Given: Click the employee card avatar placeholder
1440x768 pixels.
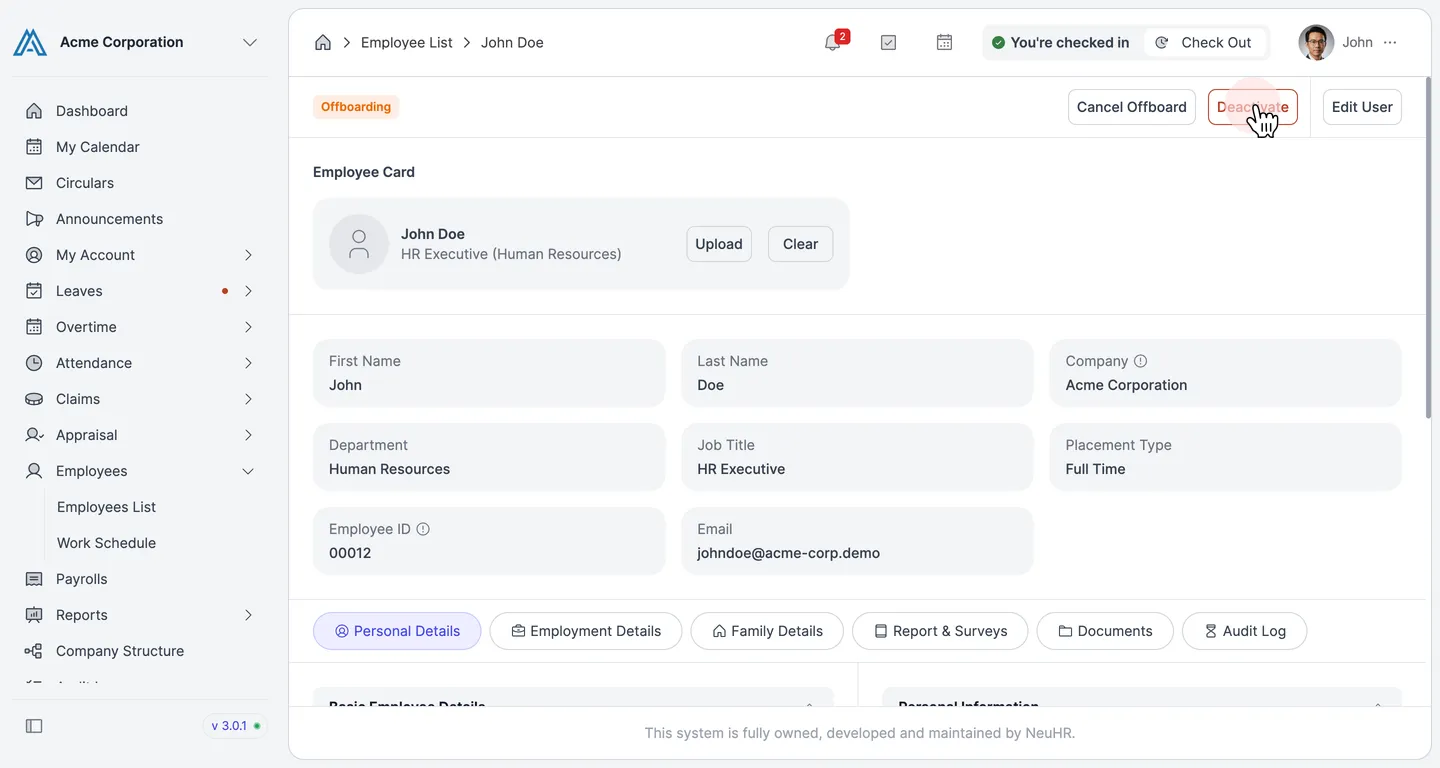Looking at the screenshot, I should (359, 244).
